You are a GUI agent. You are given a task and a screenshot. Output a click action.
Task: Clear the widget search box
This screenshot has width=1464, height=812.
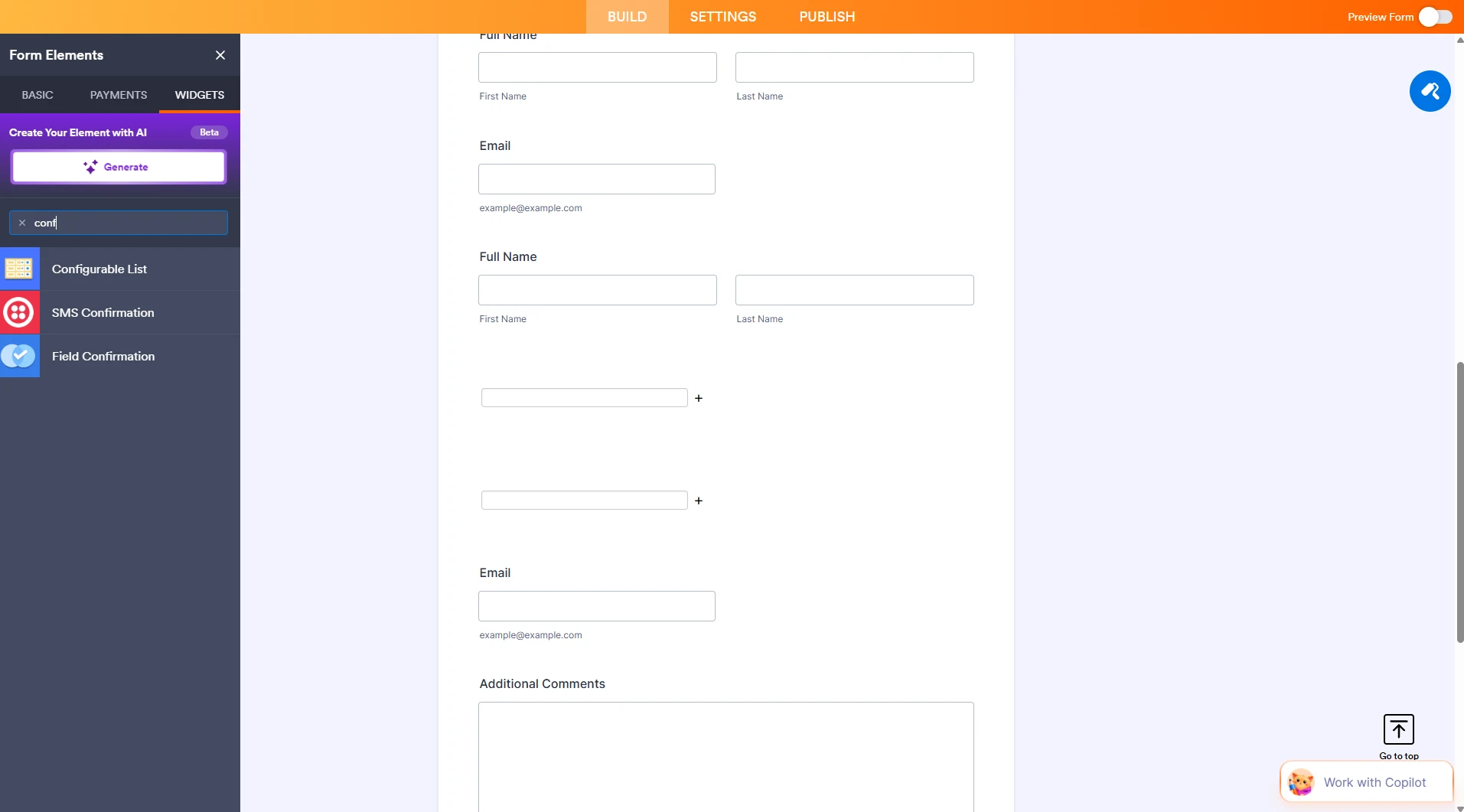(21, 223)
